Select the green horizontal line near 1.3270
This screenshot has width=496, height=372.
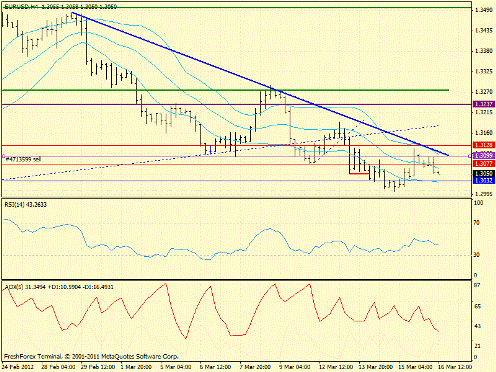(225, 90)
